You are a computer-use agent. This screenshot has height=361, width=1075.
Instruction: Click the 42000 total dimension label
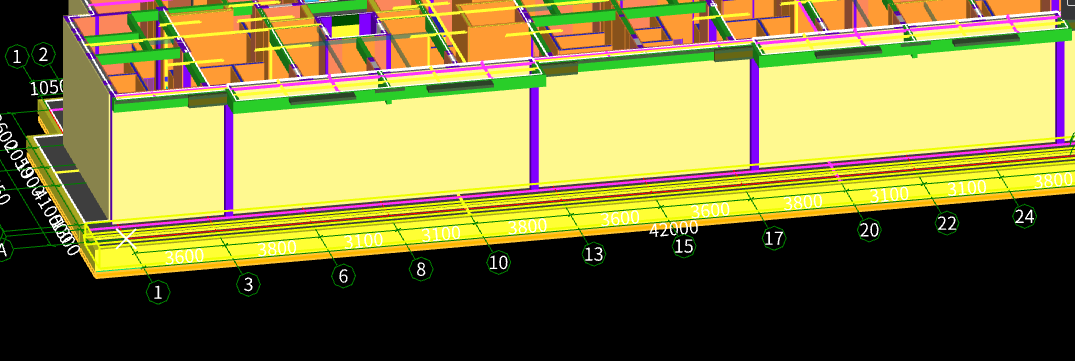[x=674, y=228]
